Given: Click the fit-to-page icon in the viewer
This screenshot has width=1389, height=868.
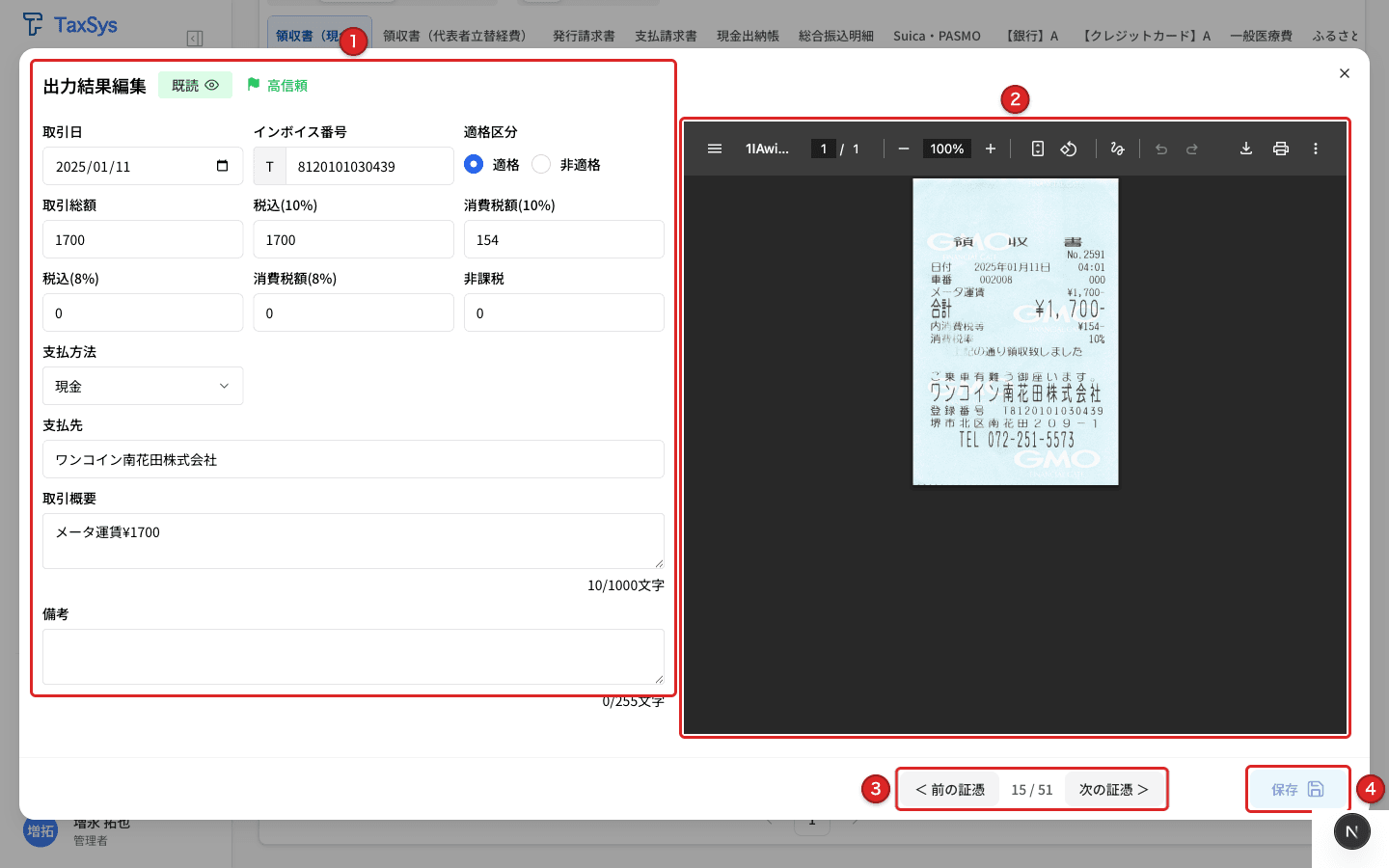Looking at the screenshot, I should pyautogui.click(x=1036, y=149).
